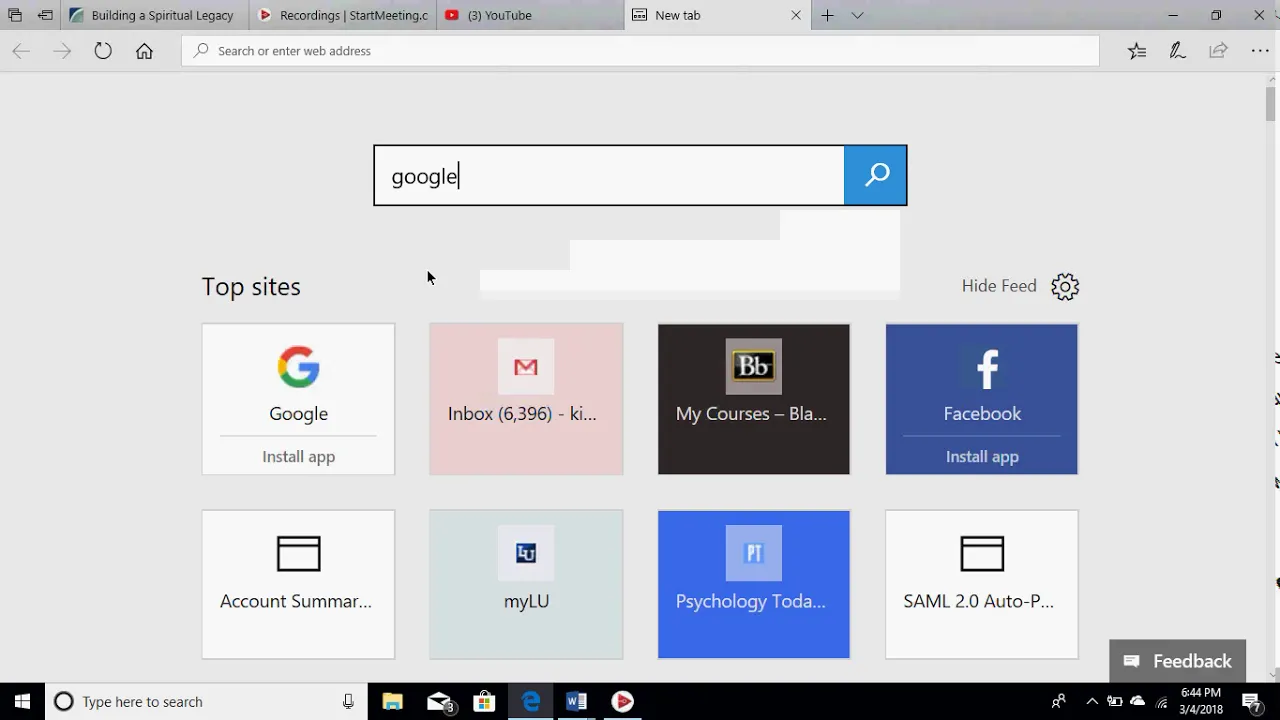Open My Courses Blackboard tile
The image size is (1280, 720).
pyautogui.click(x=754, y=399)
